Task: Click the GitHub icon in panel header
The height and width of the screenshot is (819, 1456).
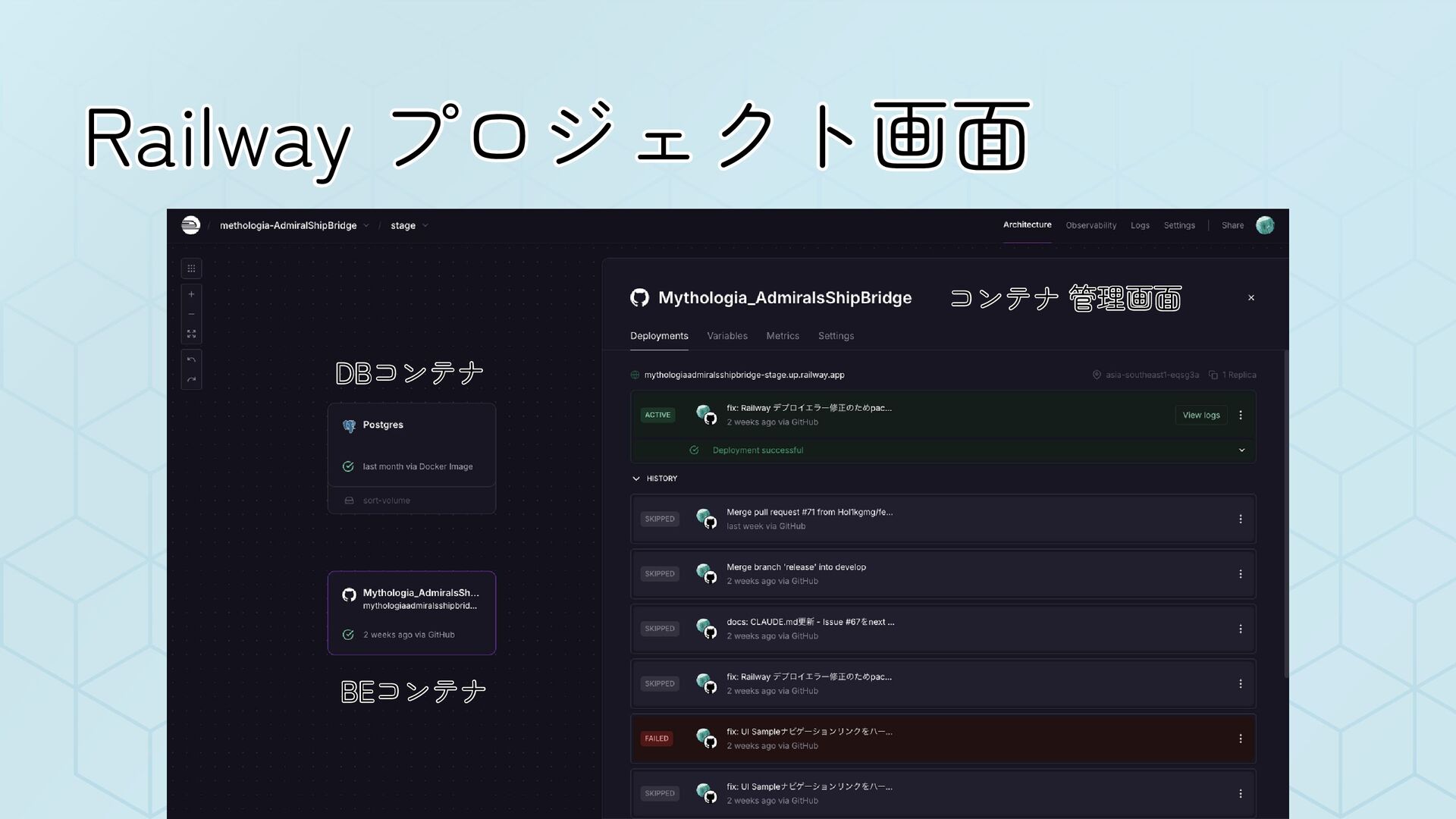Action: 639,298
